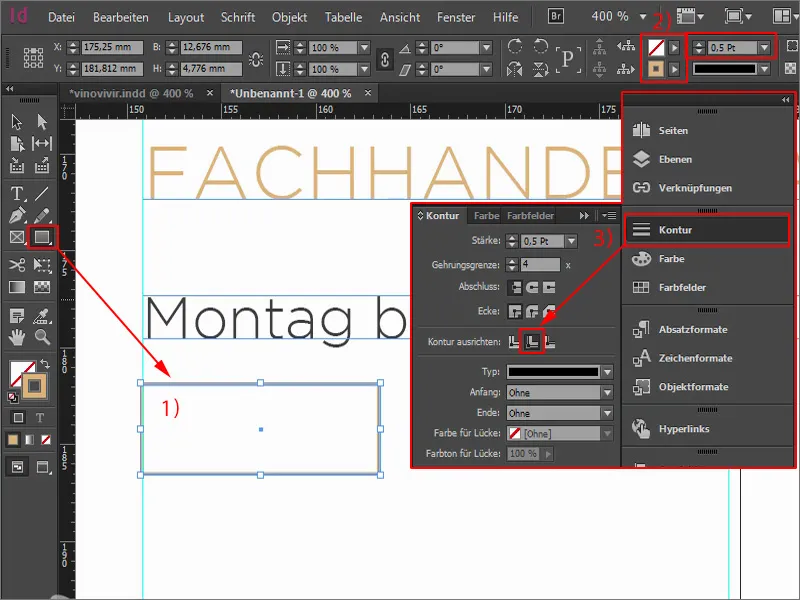800x600 pixels.
Task: Select the Scissors tool
Action: (x=17, y=265)
